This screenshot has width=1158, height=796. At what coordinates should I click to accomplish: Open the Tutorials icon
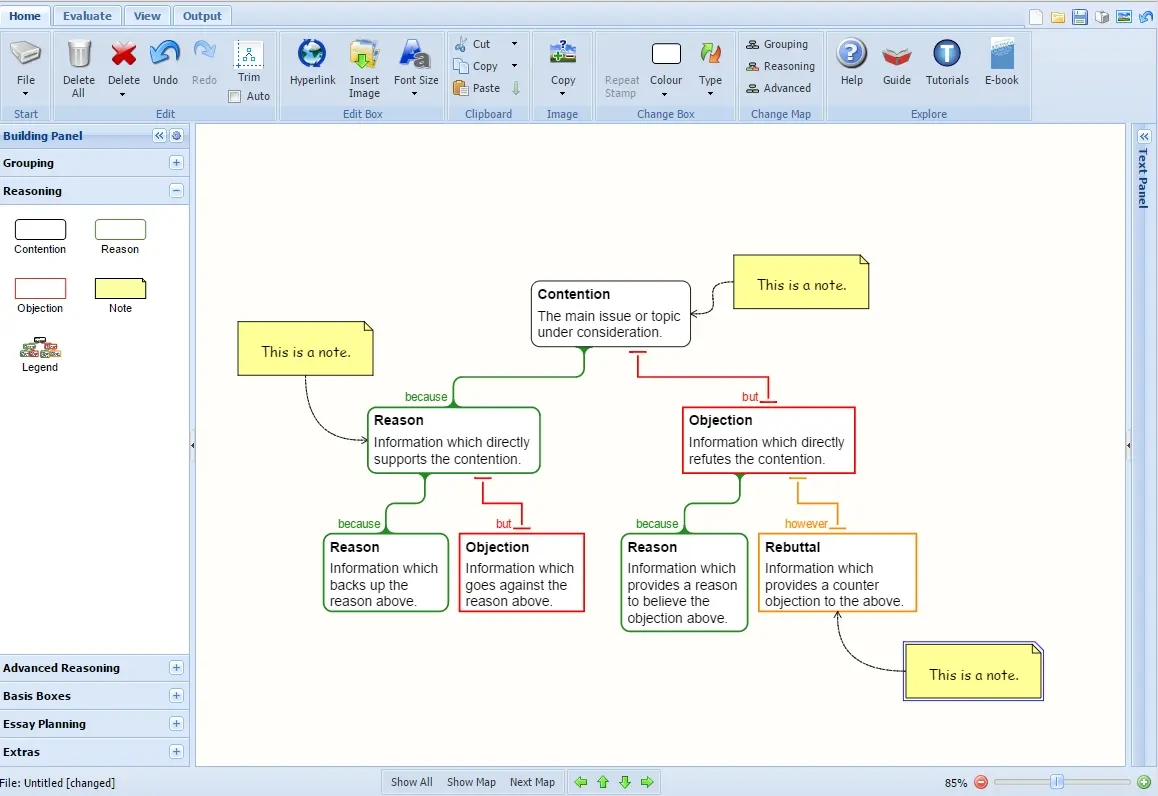pos(946,55)
